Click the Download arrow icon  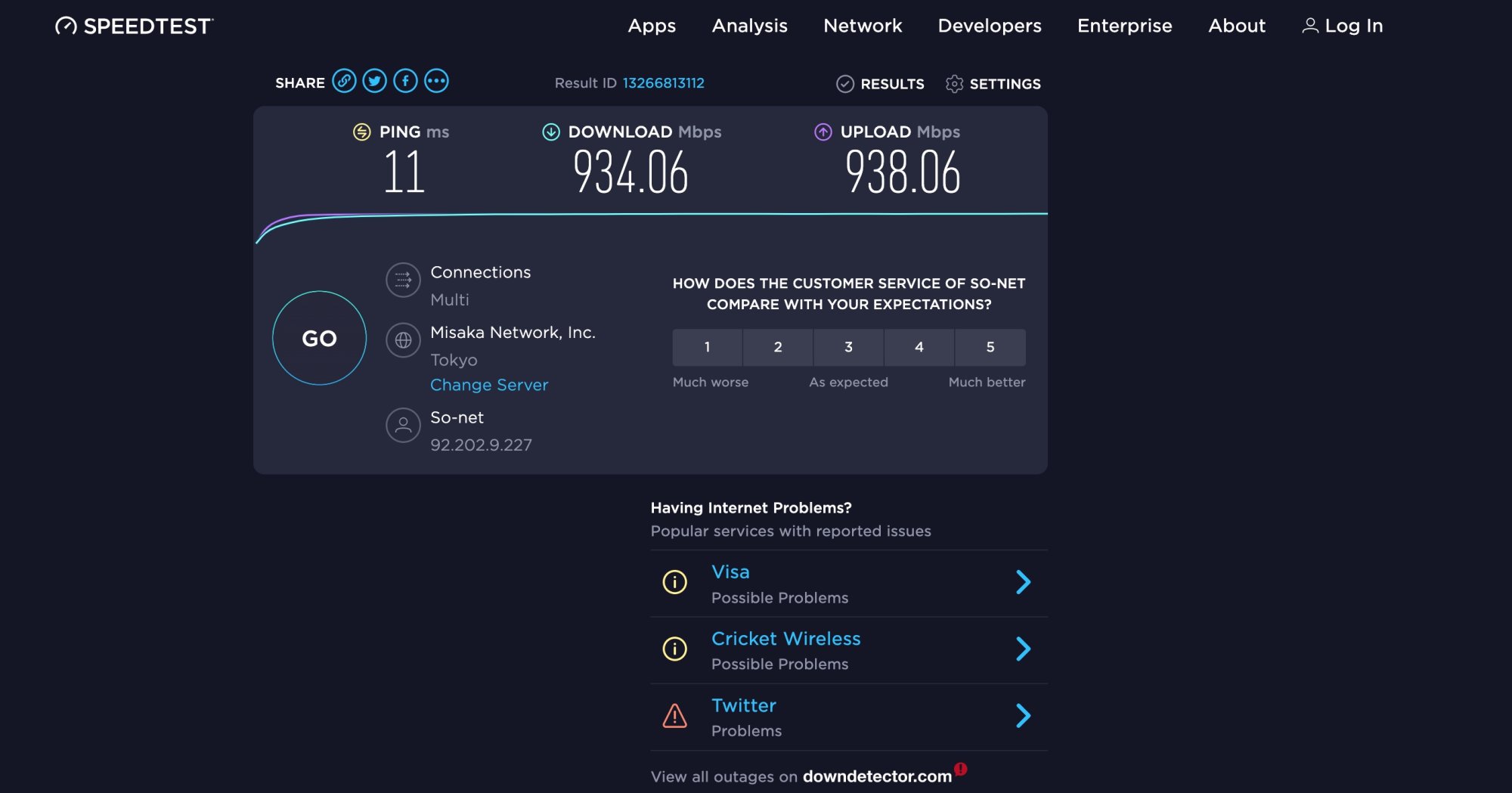point(551,132)
